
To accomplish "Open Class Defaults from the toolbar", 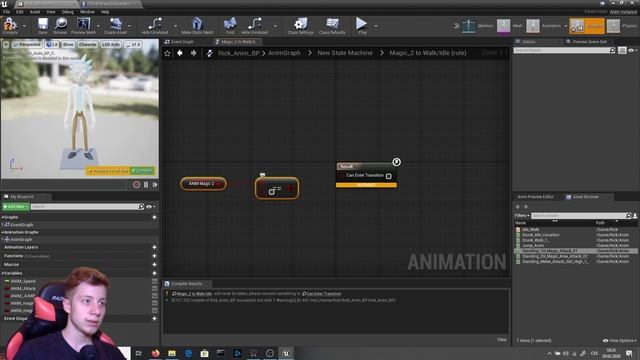I will point(332,25).
